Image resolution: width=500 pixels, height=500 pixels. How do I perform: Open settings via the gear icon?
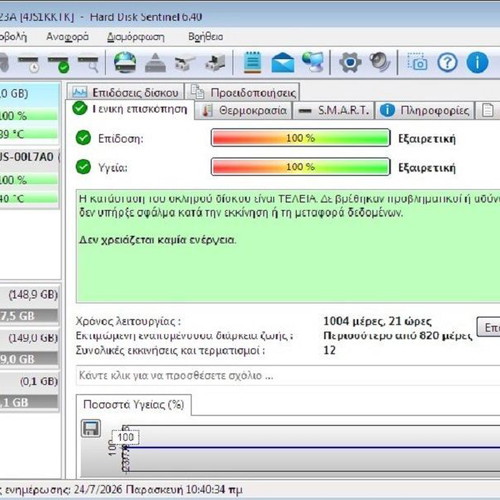point(350,62)
